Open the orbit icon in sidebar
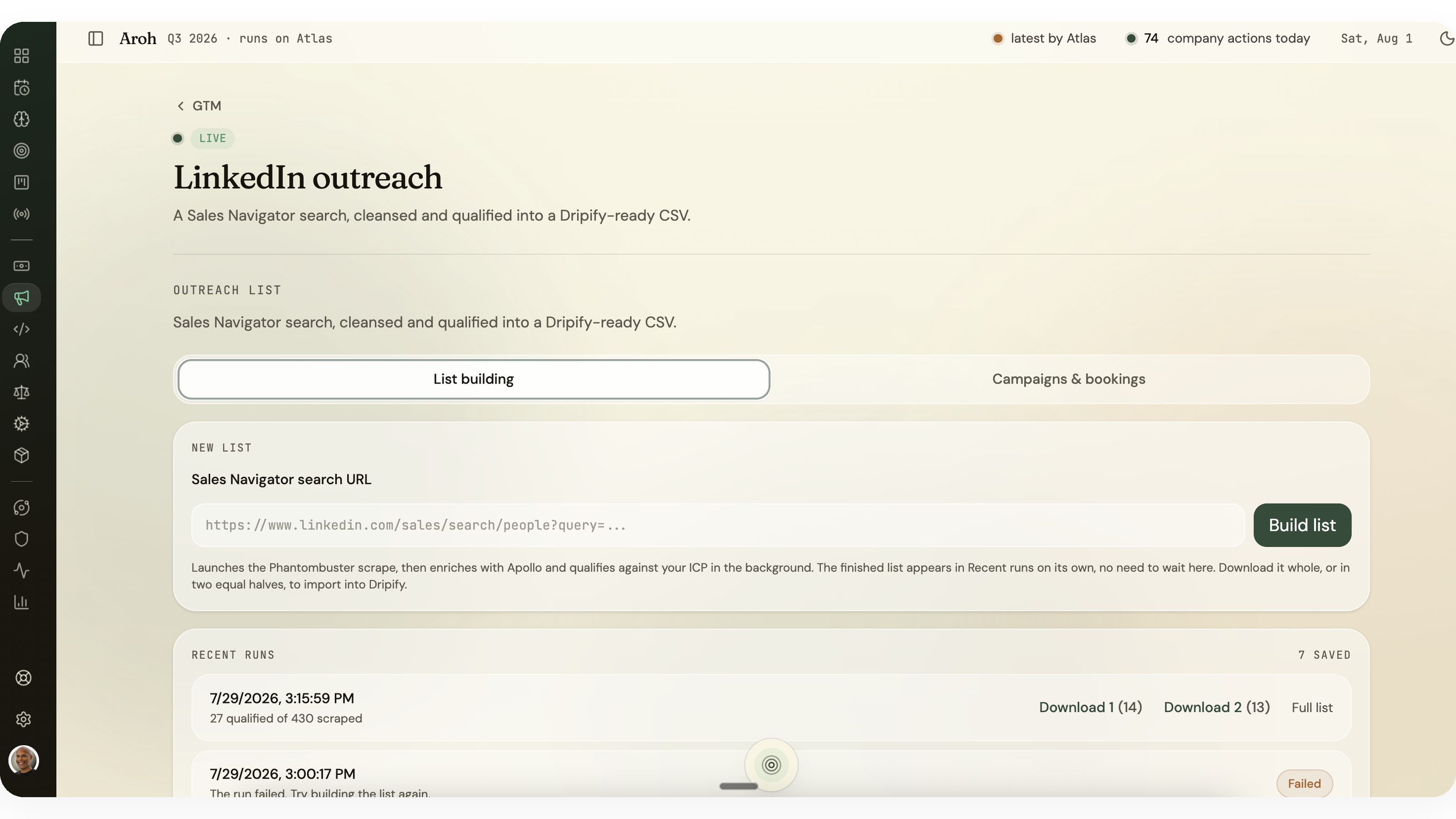Image resolution: width=1456 pixels, height=819 pixels. click(x=21, y=507)
